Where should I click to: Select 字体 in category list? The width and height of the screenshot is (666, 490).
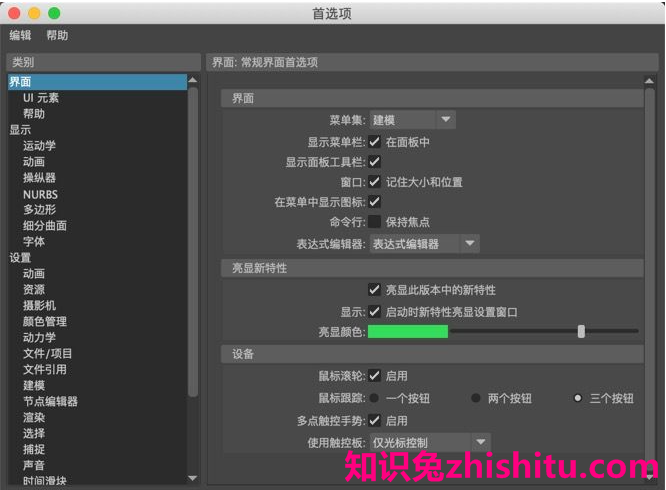point(34,242)
